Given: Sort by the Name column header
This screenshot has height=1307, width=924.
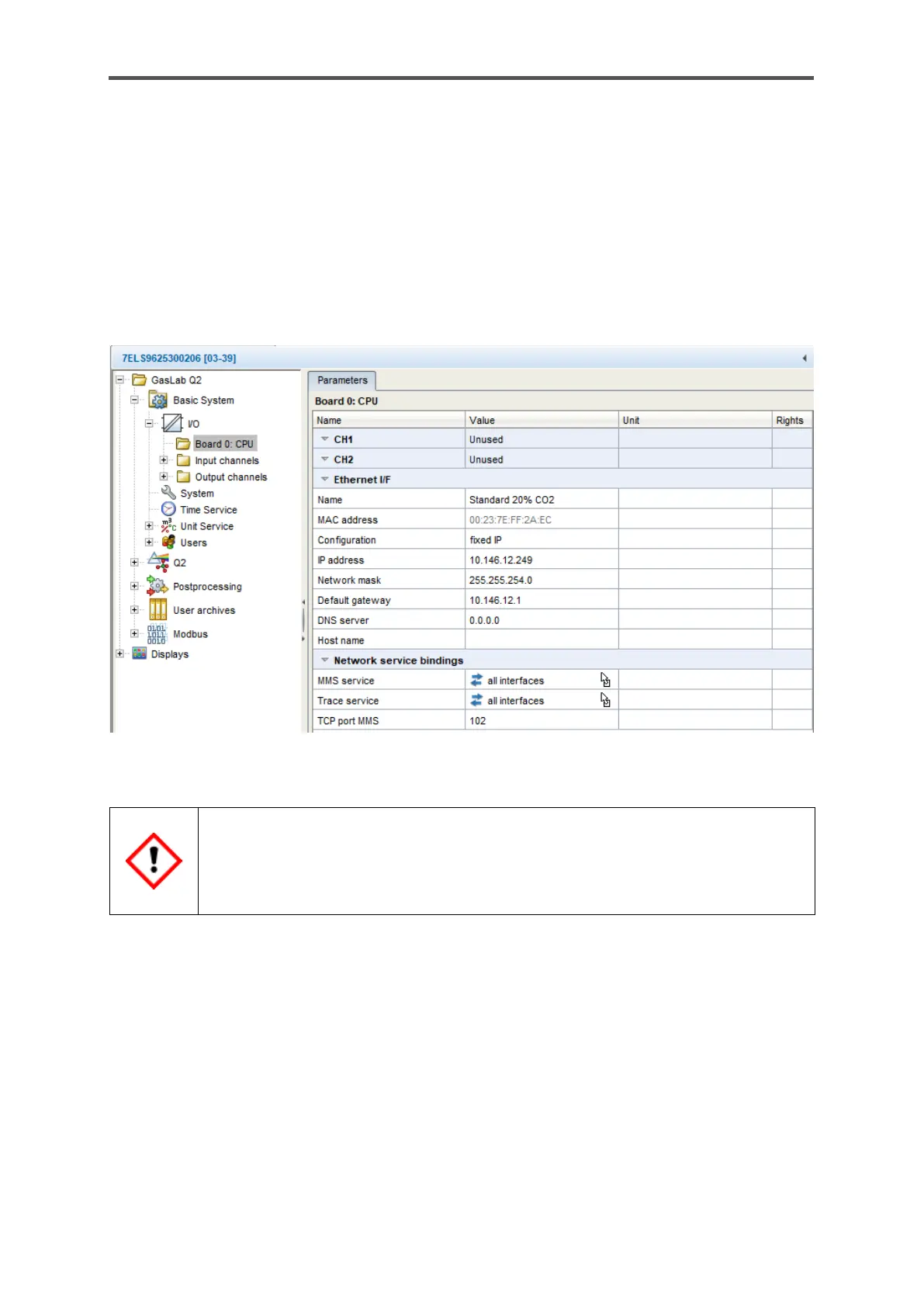Looking at the screenshot, I should (389, 420).
